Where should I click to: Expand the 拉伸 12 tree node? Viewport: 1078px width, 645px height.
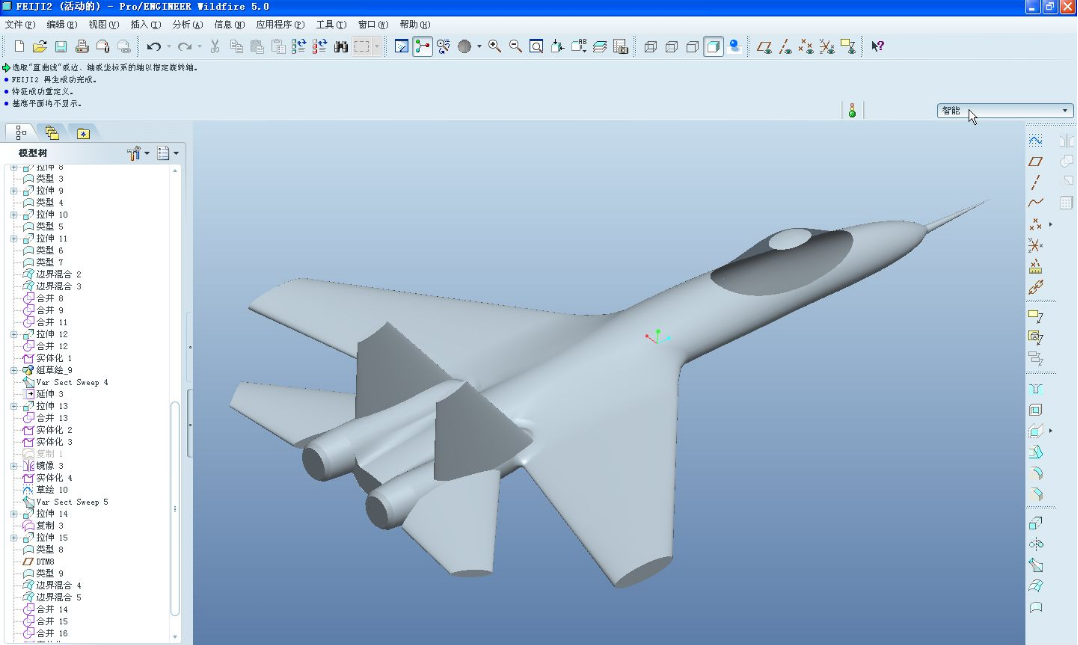[14, 334]
